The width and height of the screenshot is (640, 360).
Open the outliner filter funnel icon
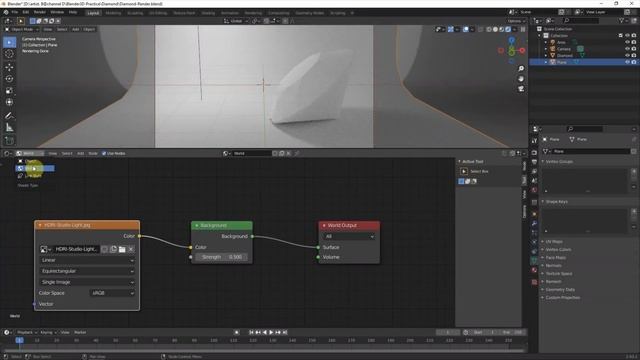click(x=622, y=20)
